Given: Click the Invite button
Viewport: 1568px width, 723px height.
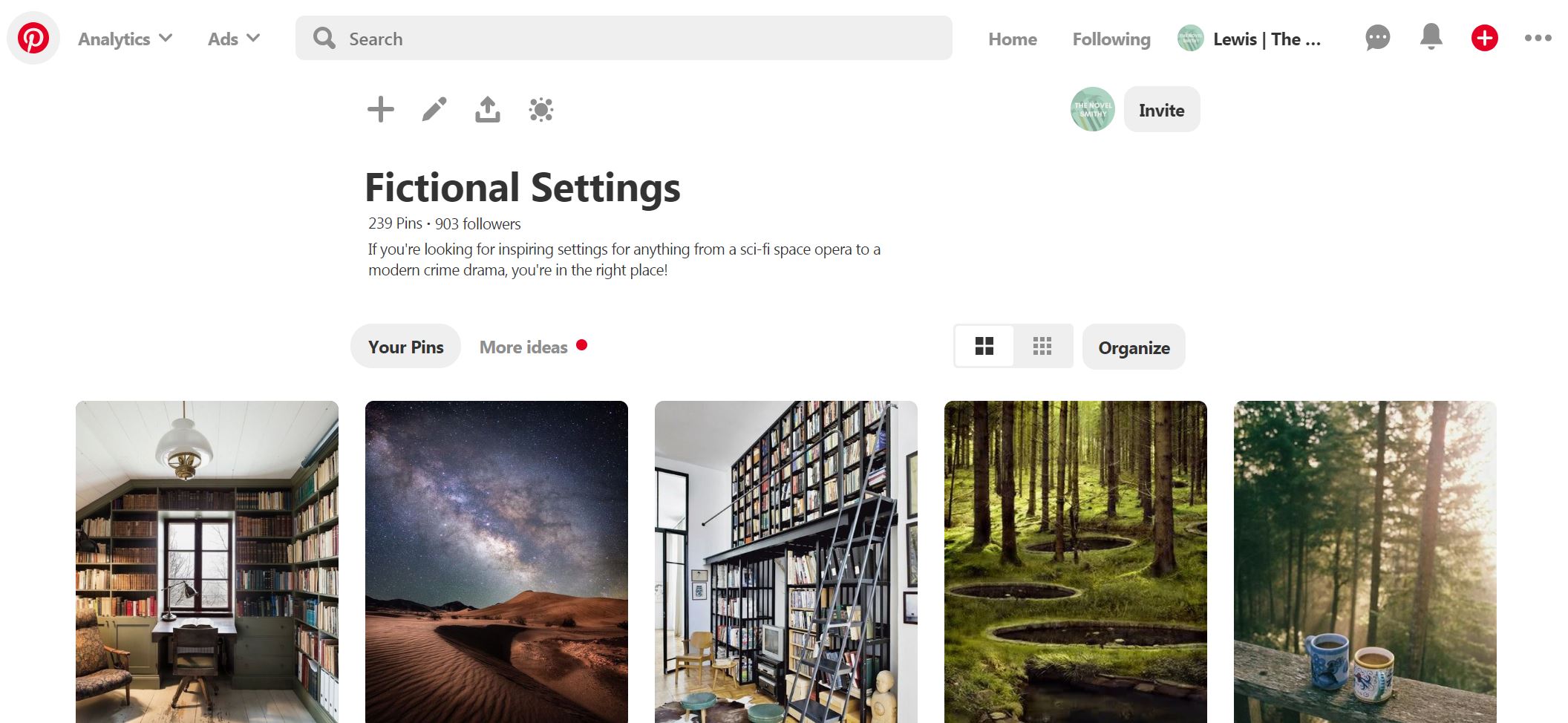Looking at the screenshot, I should [1162, 110].
